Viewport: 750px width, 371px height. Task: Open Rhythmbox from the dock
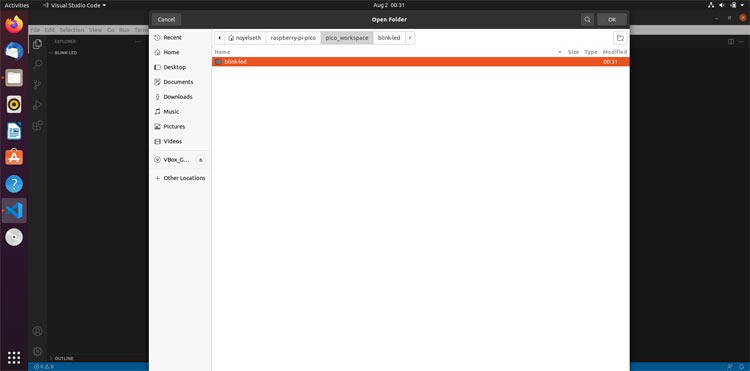click(x=14, y=104)
